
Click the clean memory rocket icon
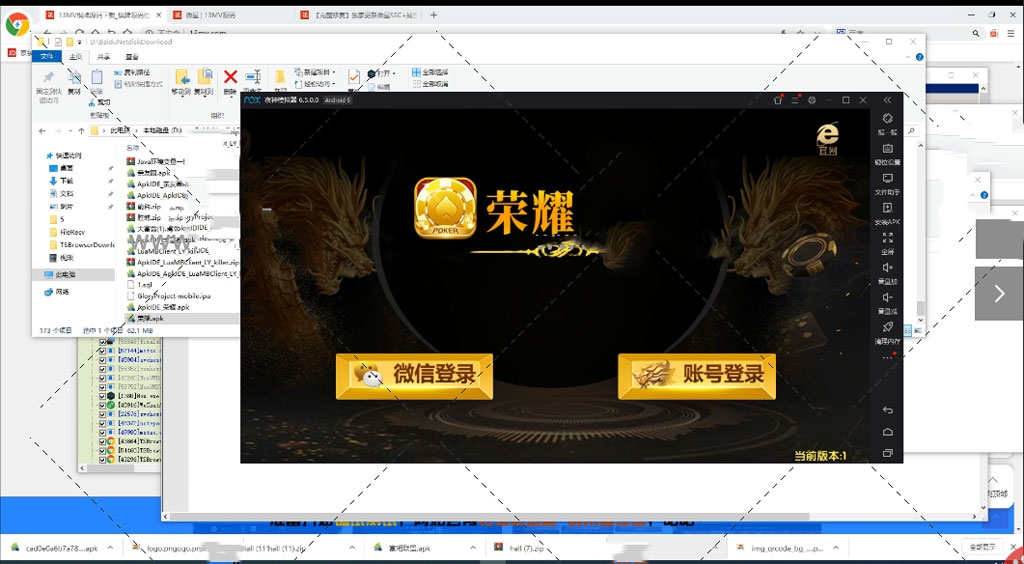point(887,327)
